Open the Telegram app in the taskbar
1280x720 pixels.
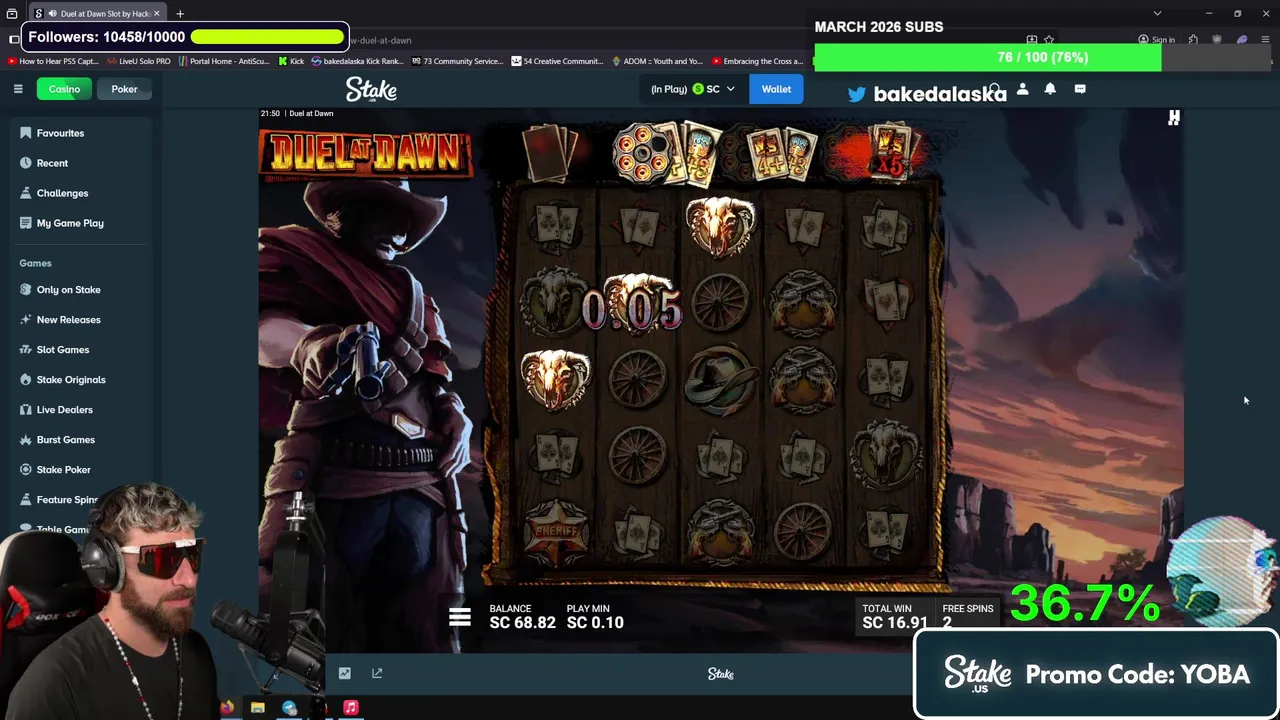coord(289,707)
